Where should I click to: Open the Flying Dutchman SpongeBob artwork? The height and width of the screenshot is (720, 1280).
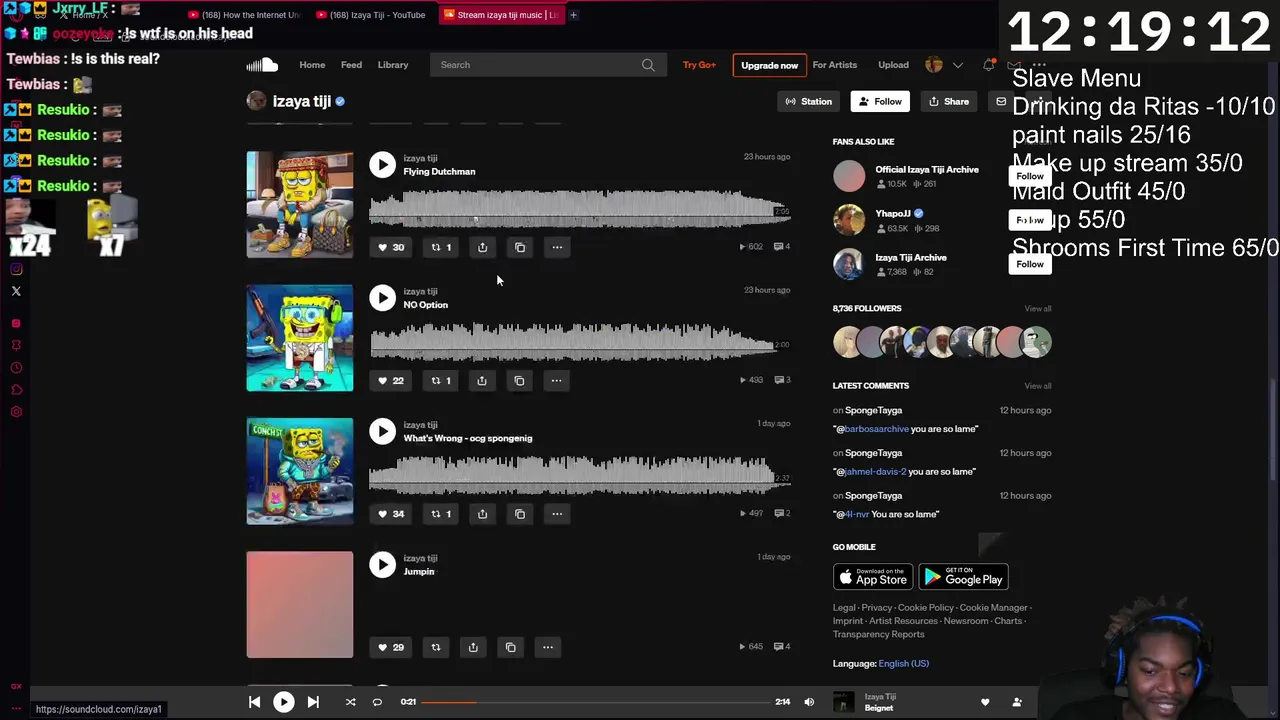[300, 204]
